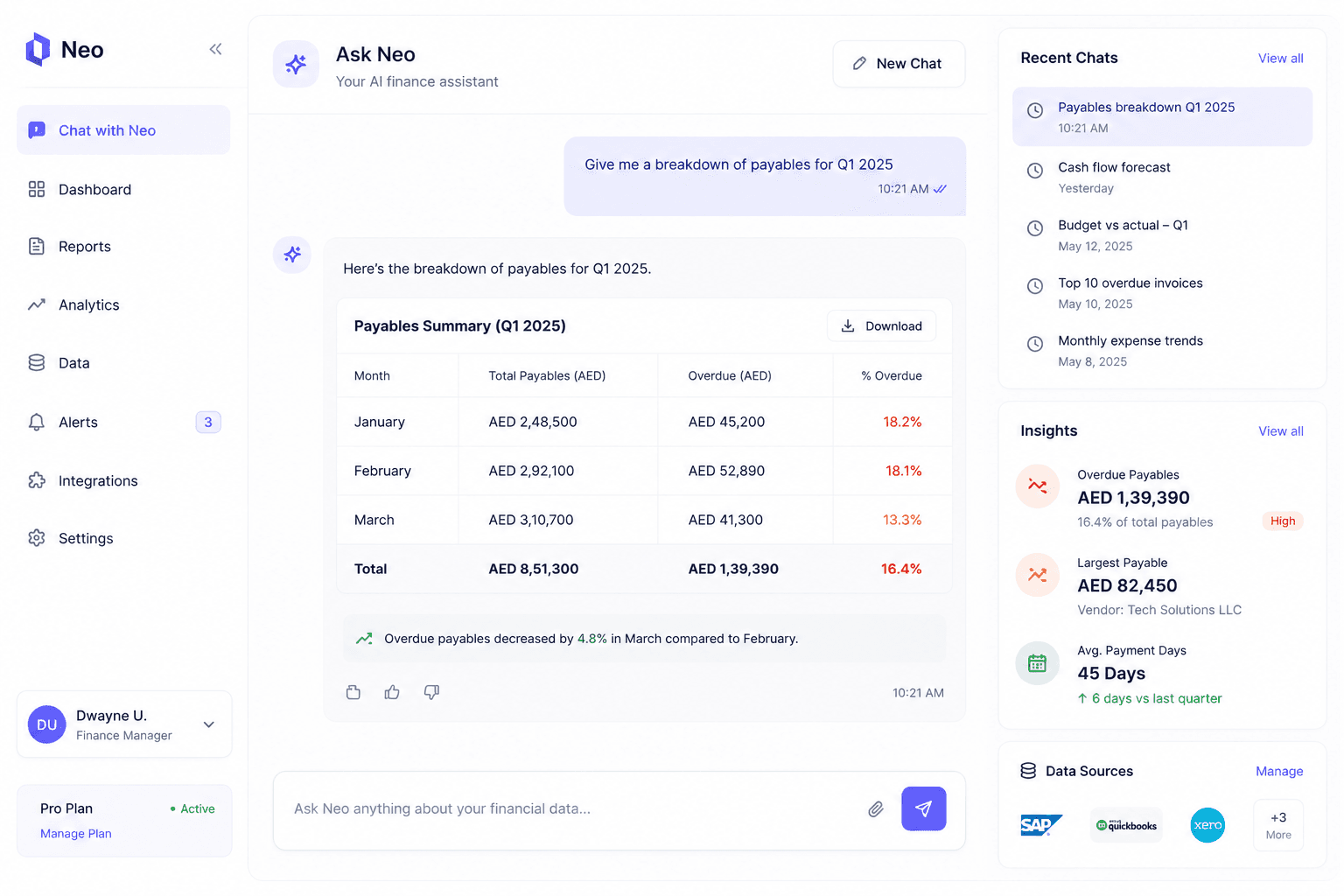Switch to Analytics
Image resolution: width=1344 pixels, height=896 pixels.
[123, 305]
